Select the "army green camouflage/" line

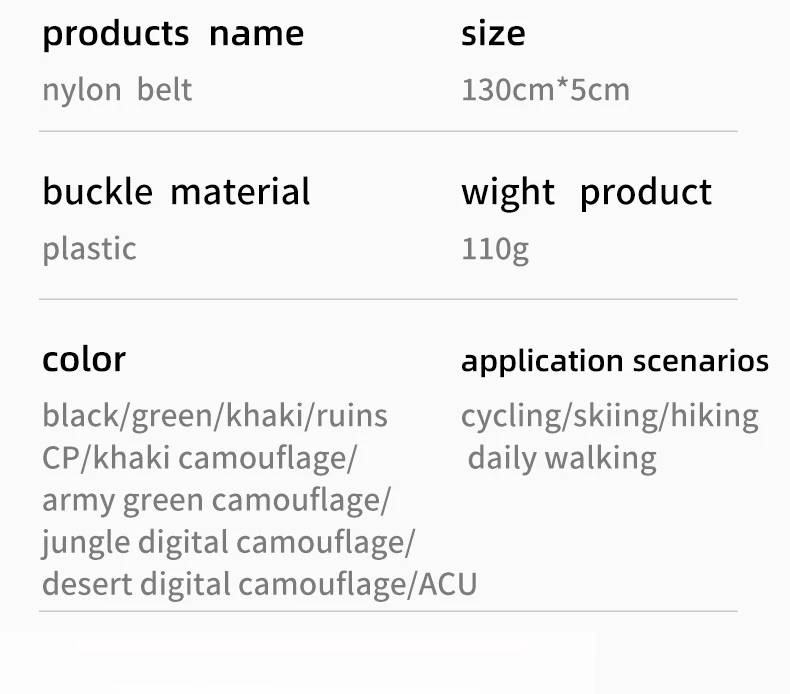tap(217, 500)
